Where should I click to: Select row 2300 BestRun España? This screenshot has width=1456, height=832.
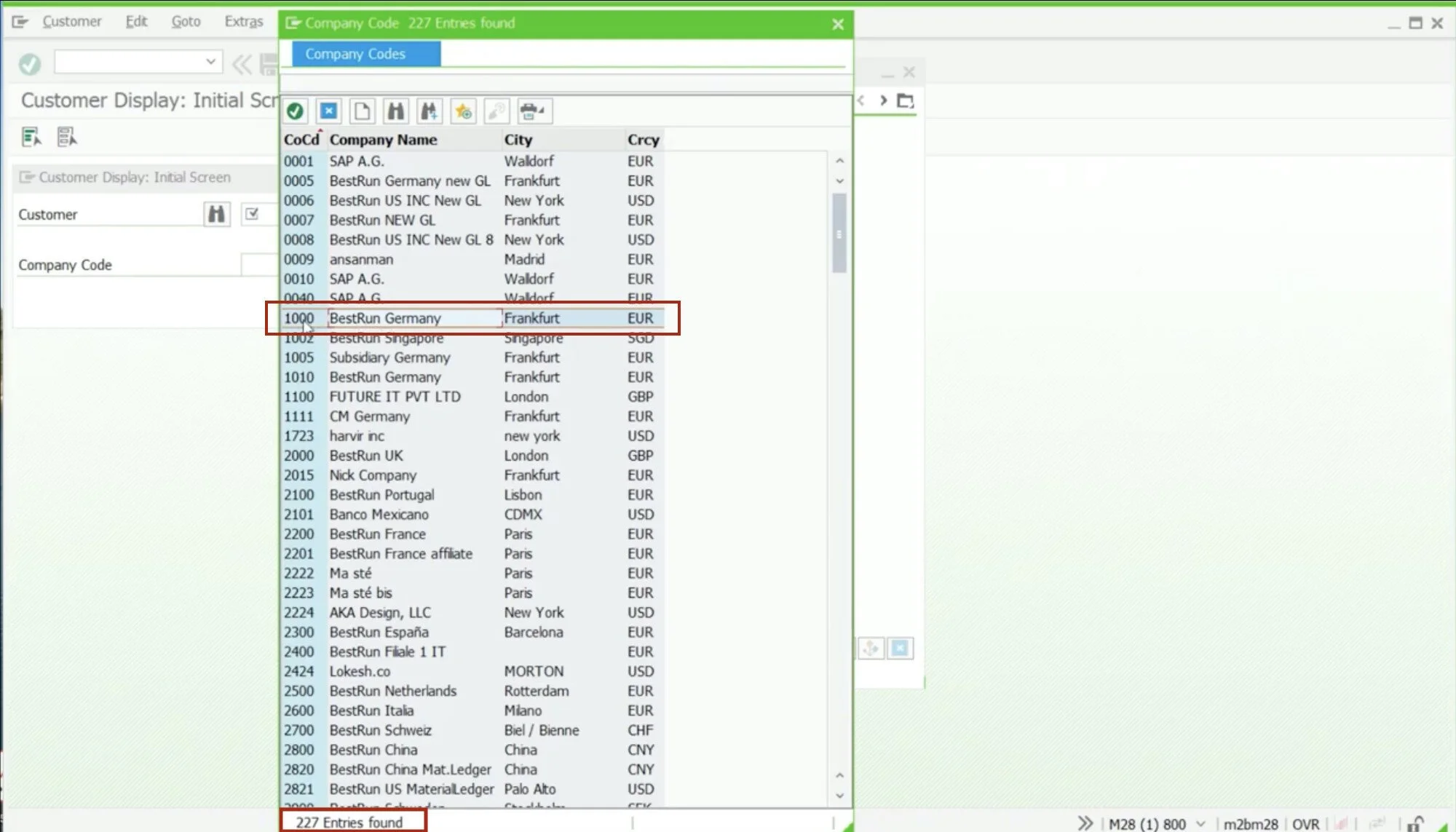click(472, 633)
